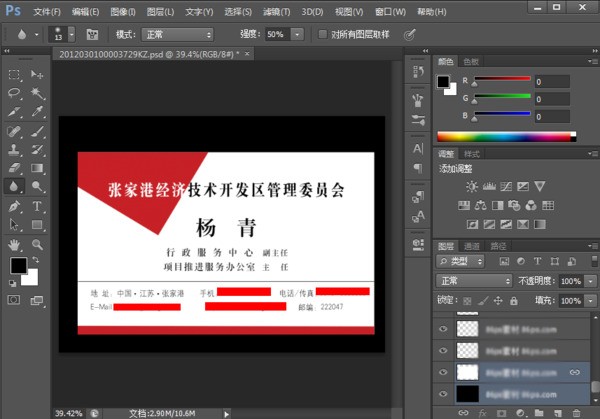Enable the 对所有图层取样 checkbox

(321, 34)
